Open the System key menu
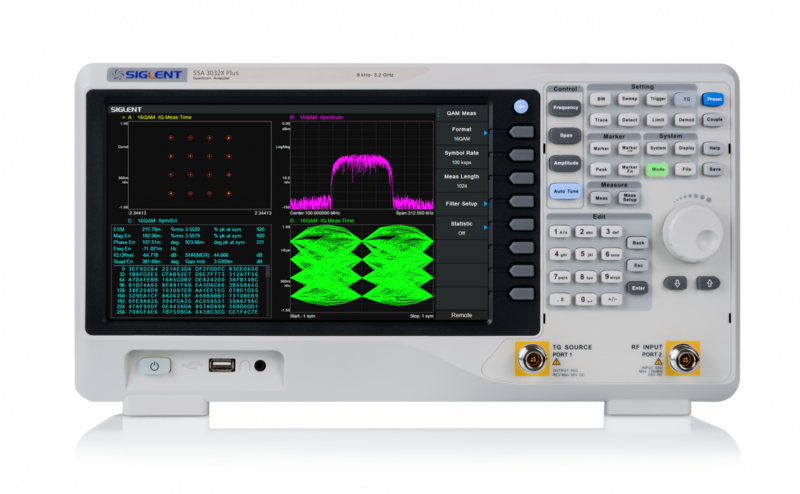800x494 pixels. pos(657,149)
